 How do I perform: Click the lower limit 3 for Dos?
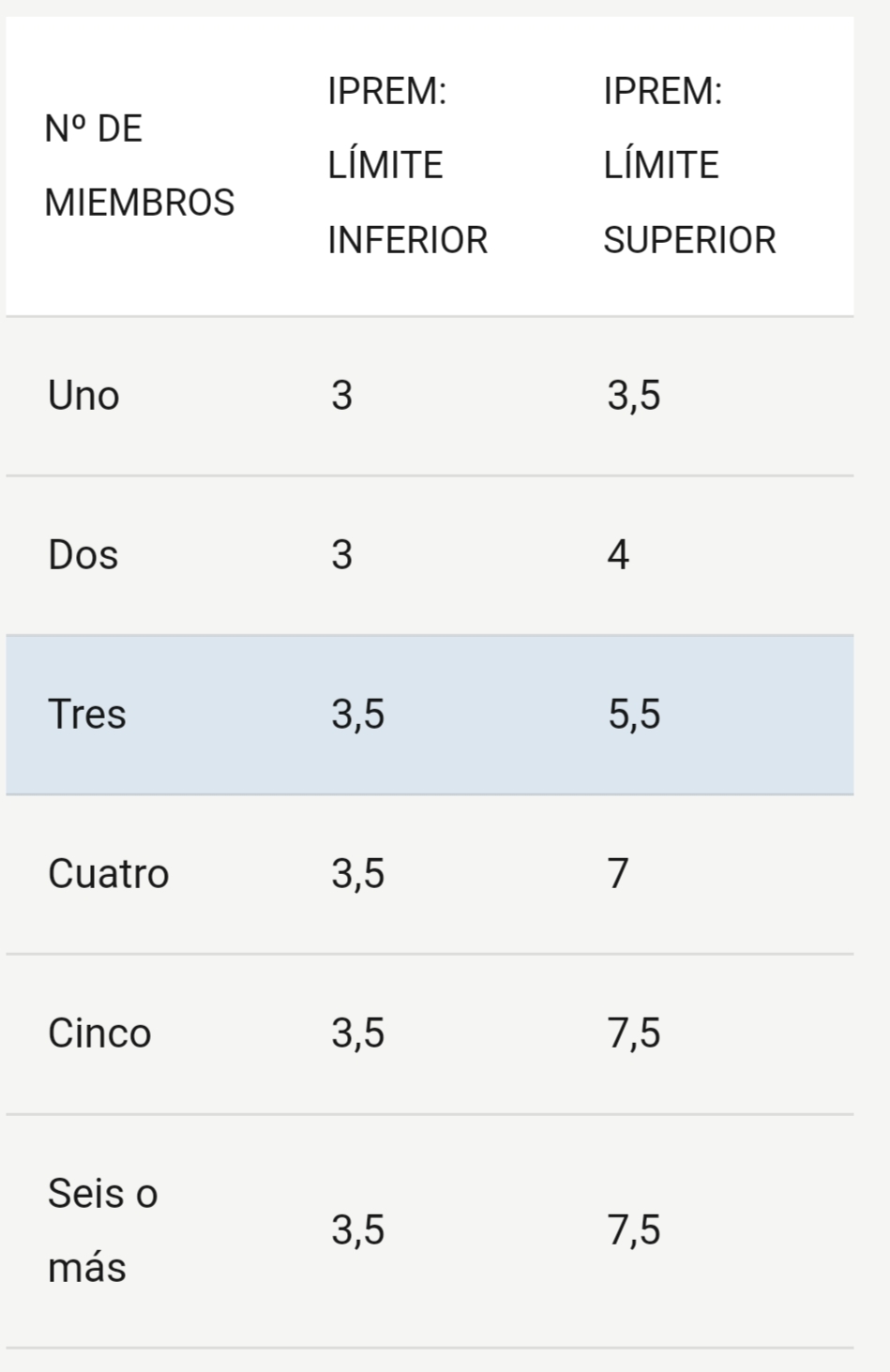(x=341, y=555)
